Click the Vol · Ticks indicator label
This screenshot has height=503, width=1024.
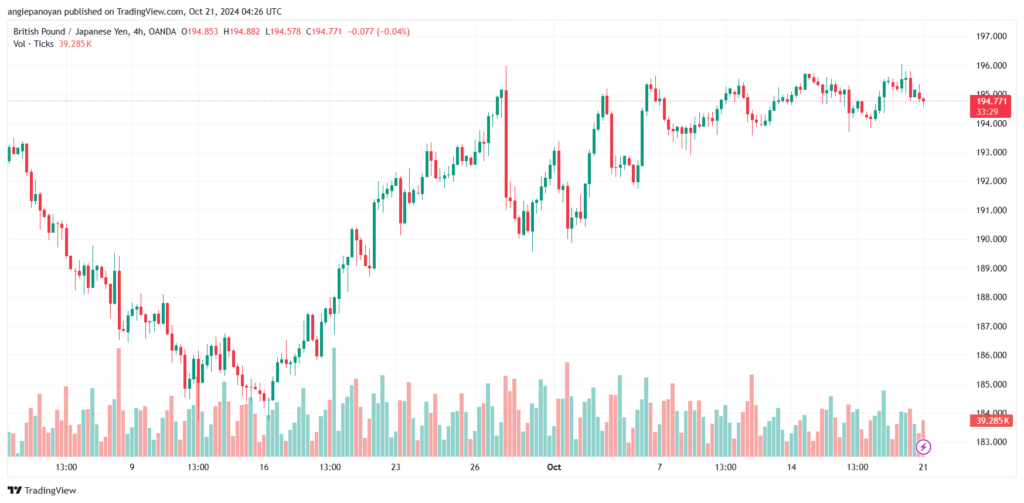(33, 43)
